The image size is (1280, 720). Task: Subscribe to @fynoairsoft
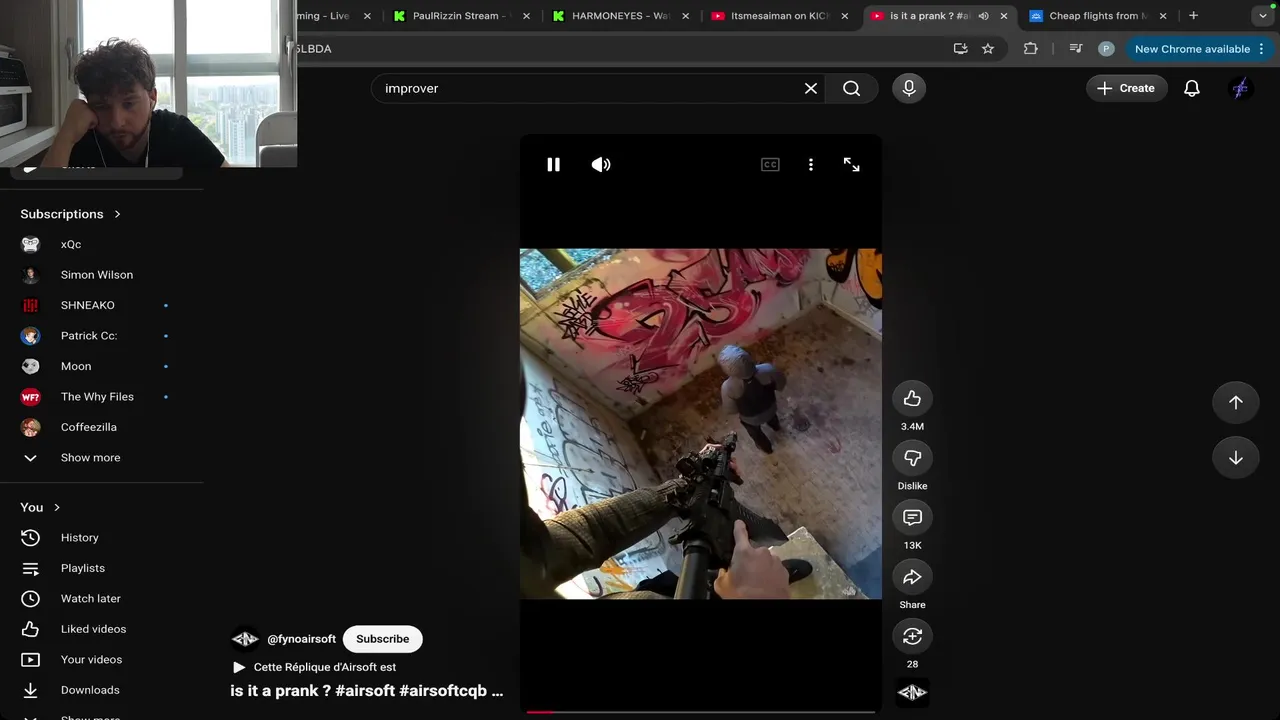(x=383, y=639)
